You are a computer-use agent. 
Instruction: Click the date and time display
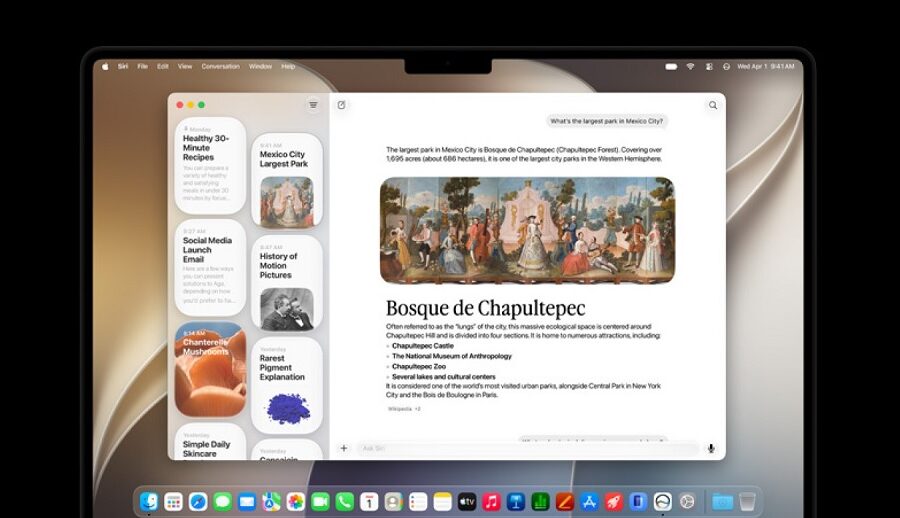pos(766,67)
